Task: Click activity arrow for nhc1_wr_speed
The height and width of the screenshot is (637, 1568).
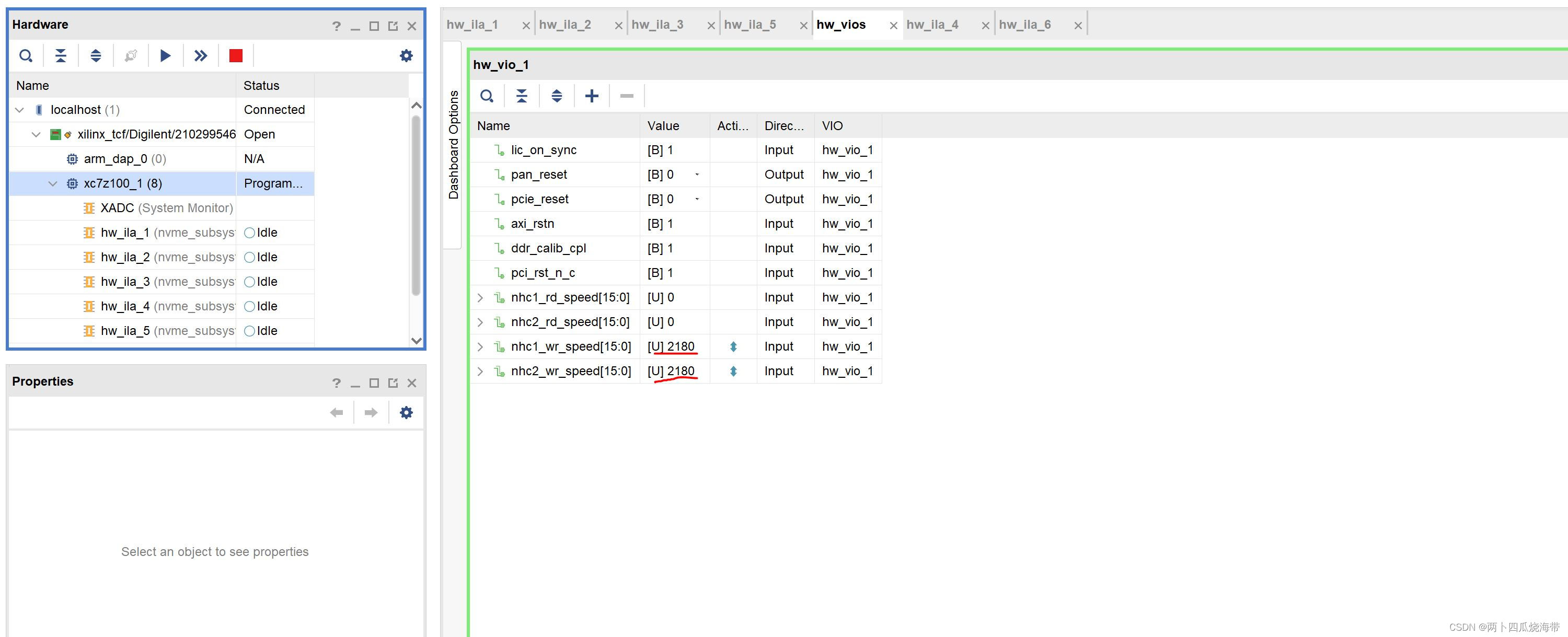Action: tap(733, 347)
